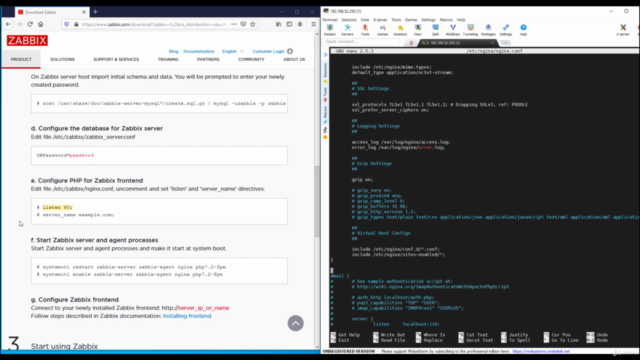This screenshot has width=640, height=360.
Task: Open Installing frontend documentation link
Action: [187, 316]
